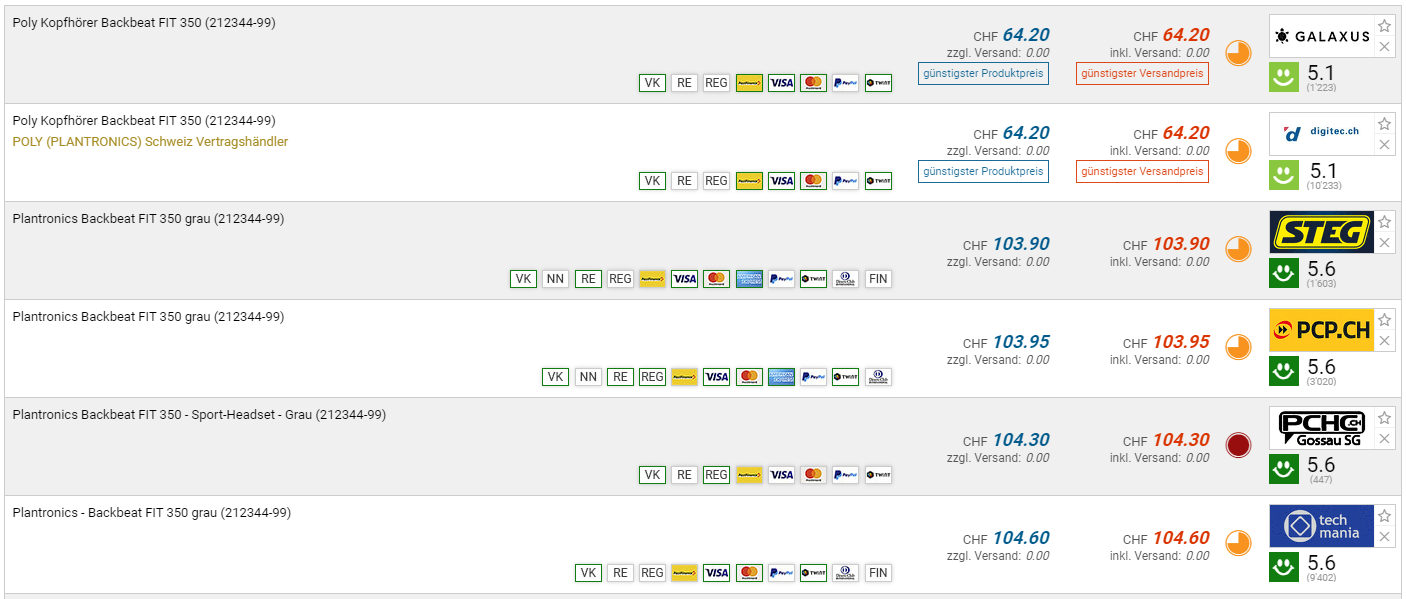The width and height of the screenshot is (1406, 599).
Task: Open Plantronics Backbeat FIT 350 Sport-Headset listing
Action: click(x=199, y=415)
